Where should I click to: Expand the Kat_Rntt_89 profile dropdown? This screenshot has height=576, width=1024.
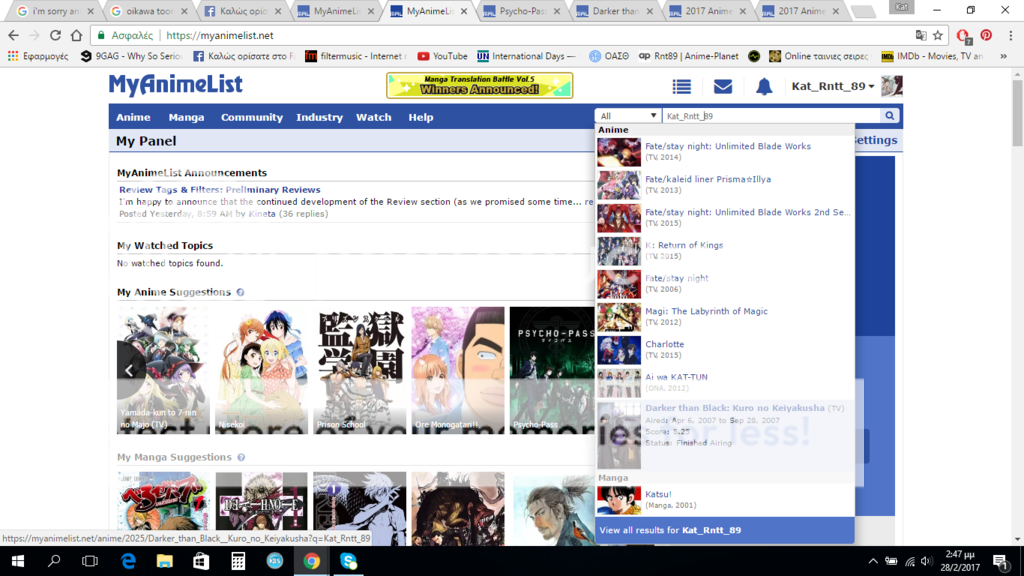click(x=833, y=87)
